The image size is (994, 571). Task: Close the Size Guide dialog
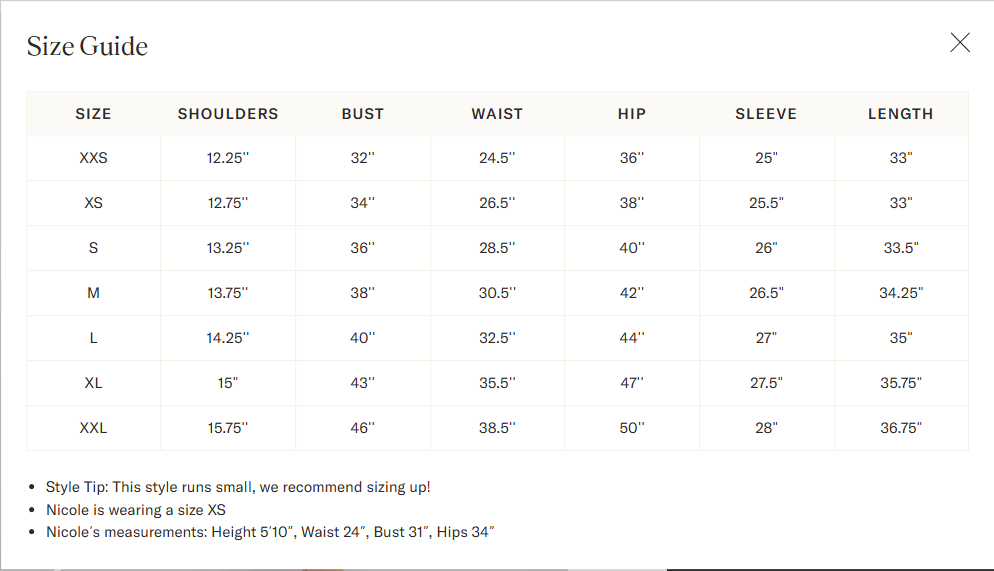[x=960, y=43]
